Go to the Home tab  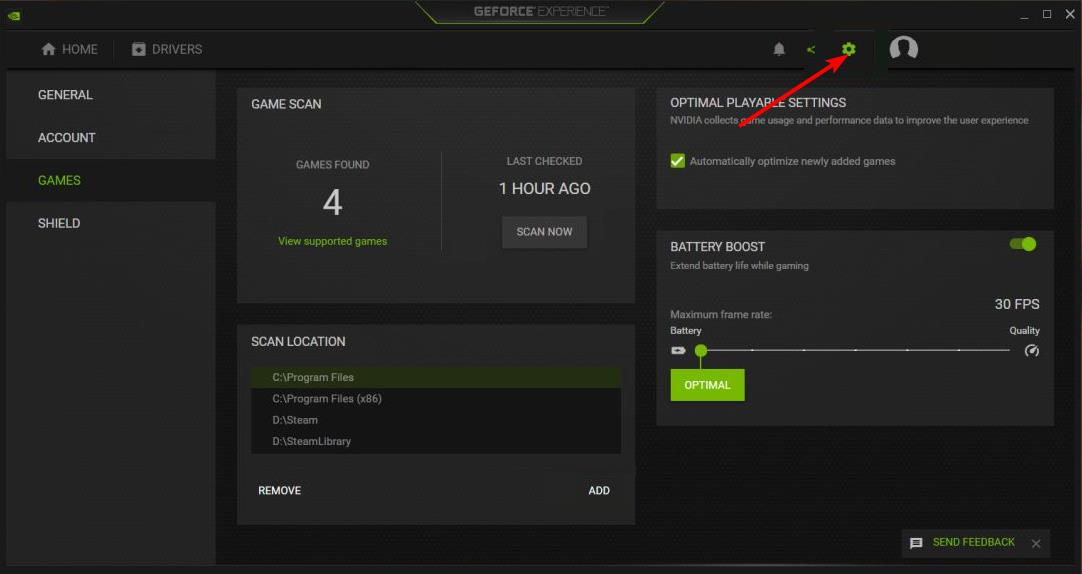pyautogui.click(x=69, y=49)
